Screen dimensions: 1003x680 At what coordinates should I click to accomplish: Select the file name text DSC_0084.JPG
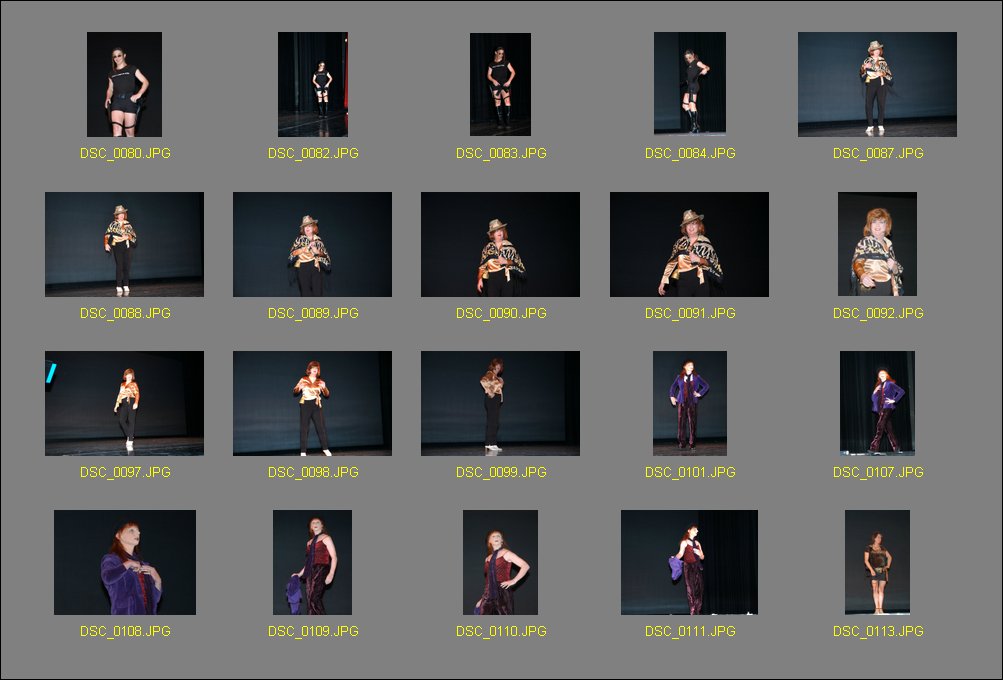click(x=690, y=153)
